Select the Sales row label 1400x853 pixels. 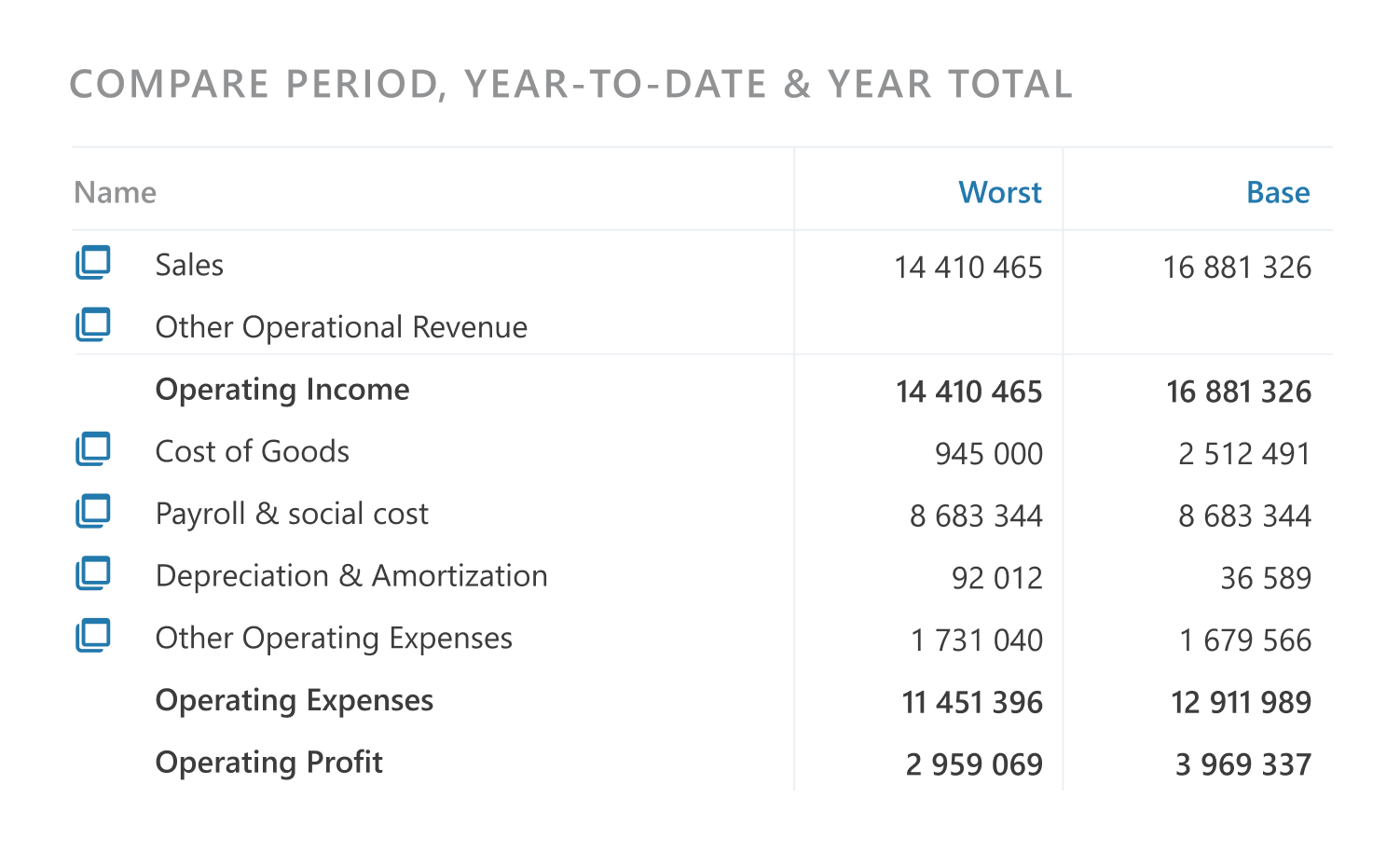189,265
